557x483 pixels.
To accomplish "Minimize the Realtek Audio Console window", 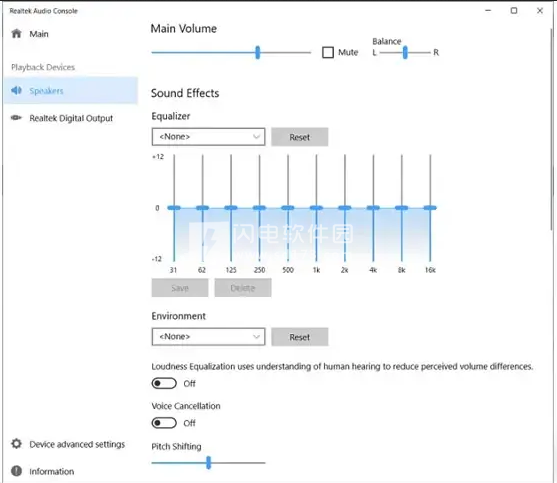I will pos(488,11).
